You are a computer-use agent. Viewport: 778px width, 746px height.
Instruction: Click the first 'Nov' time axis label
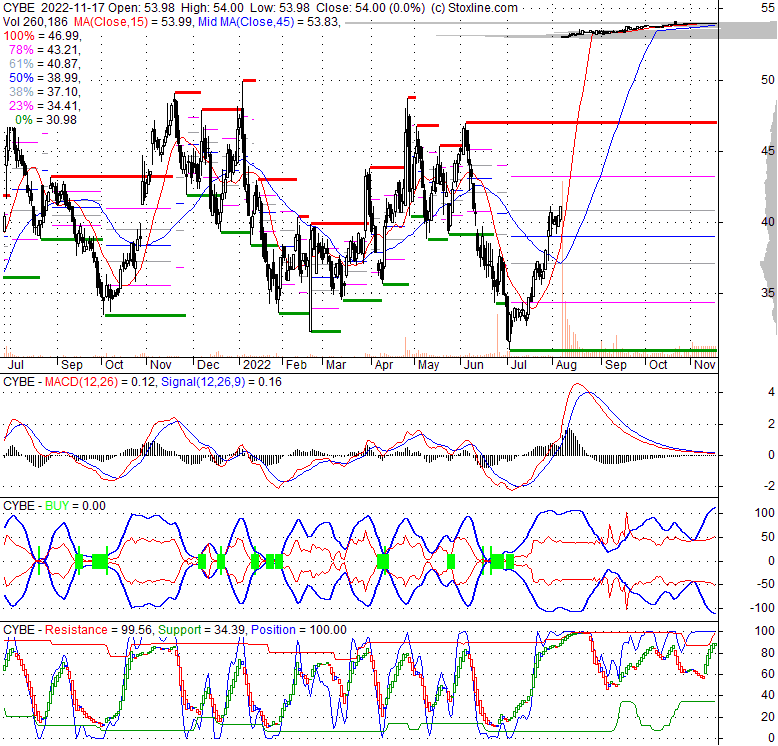tap(161, 365)
